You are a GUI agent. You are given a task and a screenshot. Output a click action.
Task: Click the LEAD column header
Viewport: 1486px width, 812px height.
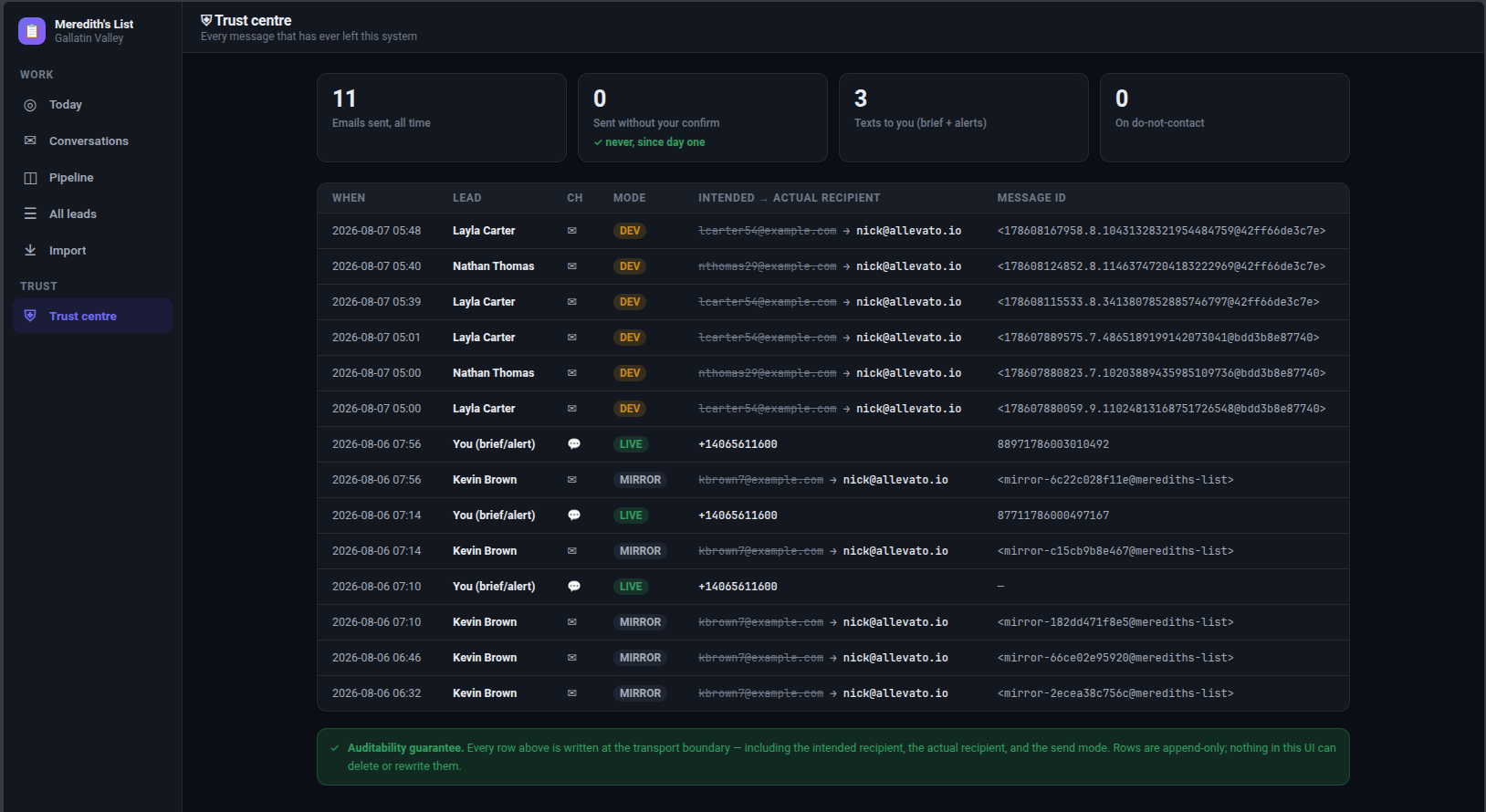click(467, 198)
